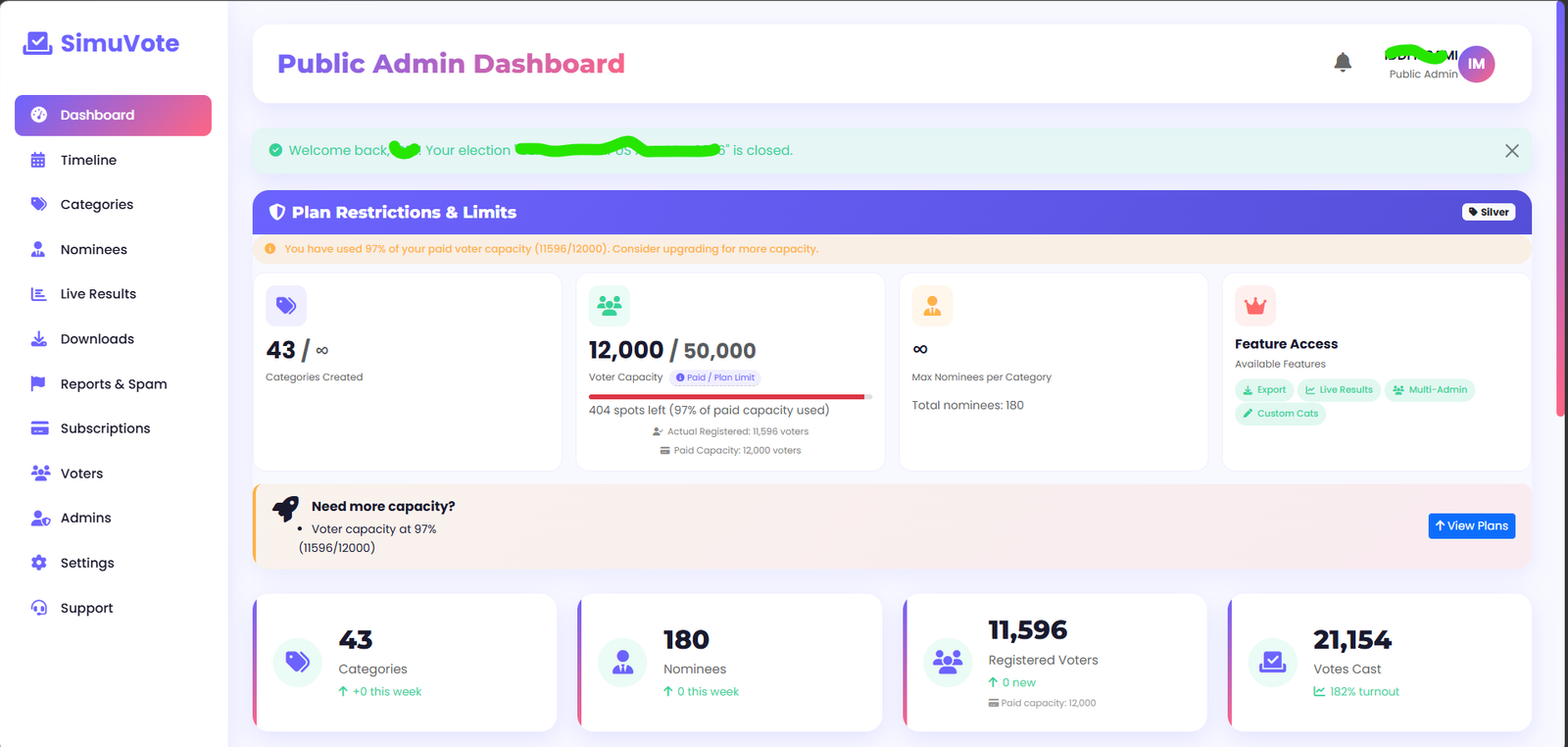This screenshot has width=1568, height=747.
Task: Click the 21,154 votes cast number
Action: click(1352, 640)
